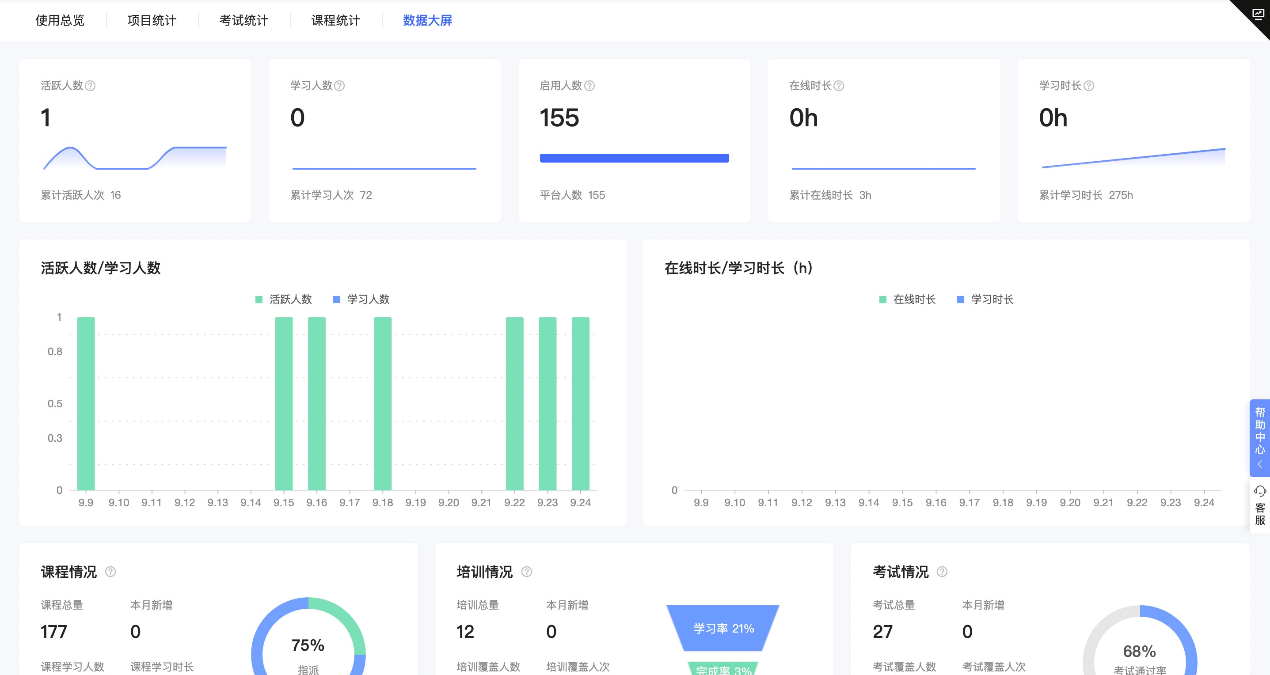Click the 9.18 green bar
1270x675 pixels.
pyautogui.click(x=383, y=403)
